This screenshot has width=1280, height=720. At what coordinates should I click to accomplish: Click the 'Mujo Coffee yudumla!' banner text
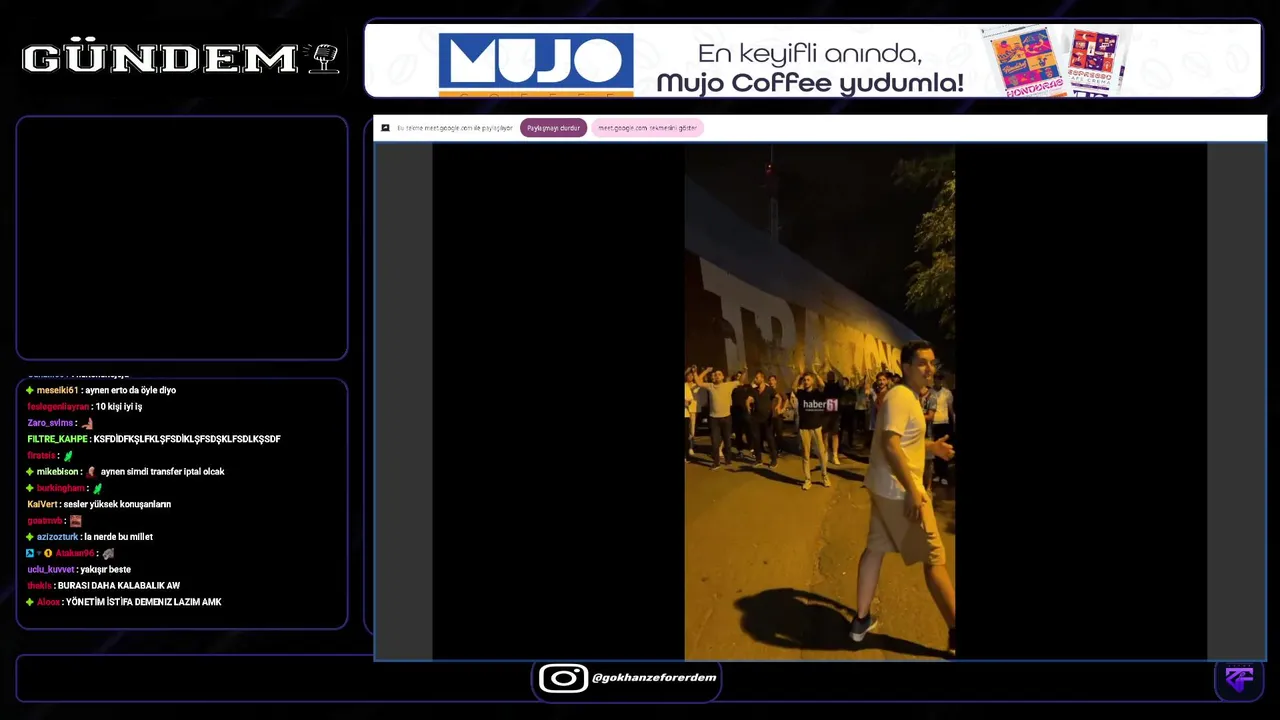click(810, 83)
